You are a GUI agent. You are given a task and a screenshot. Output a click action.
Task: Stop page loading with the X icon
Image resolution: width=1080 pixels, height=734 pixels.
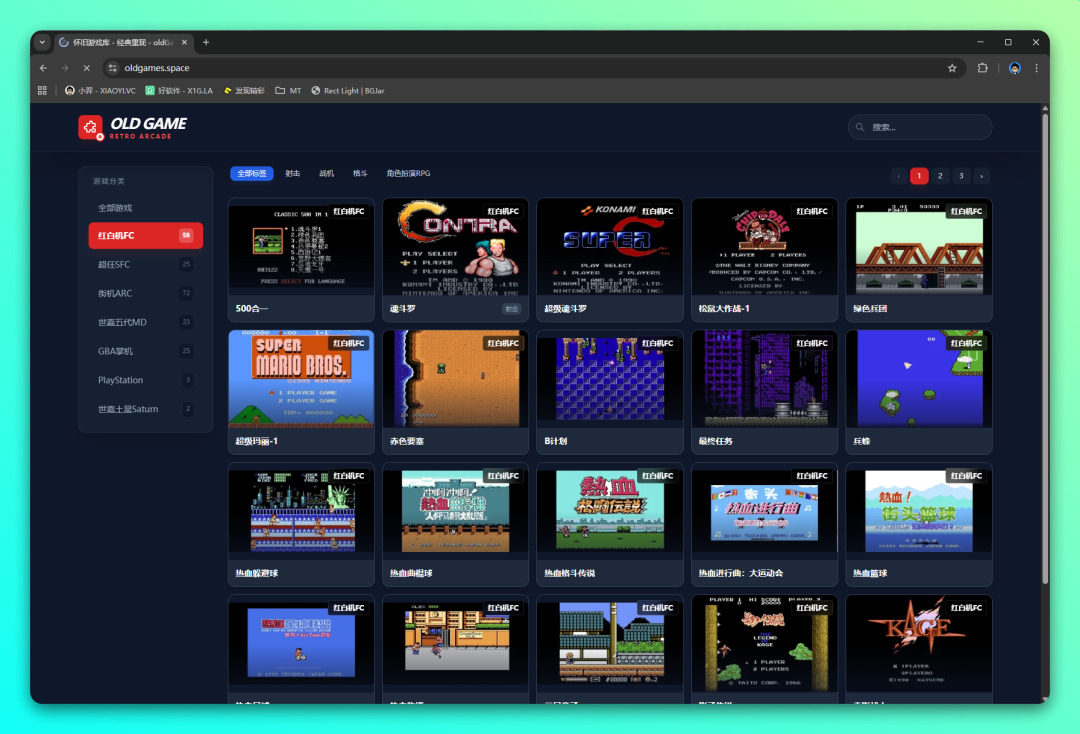(x=86, y=68)
